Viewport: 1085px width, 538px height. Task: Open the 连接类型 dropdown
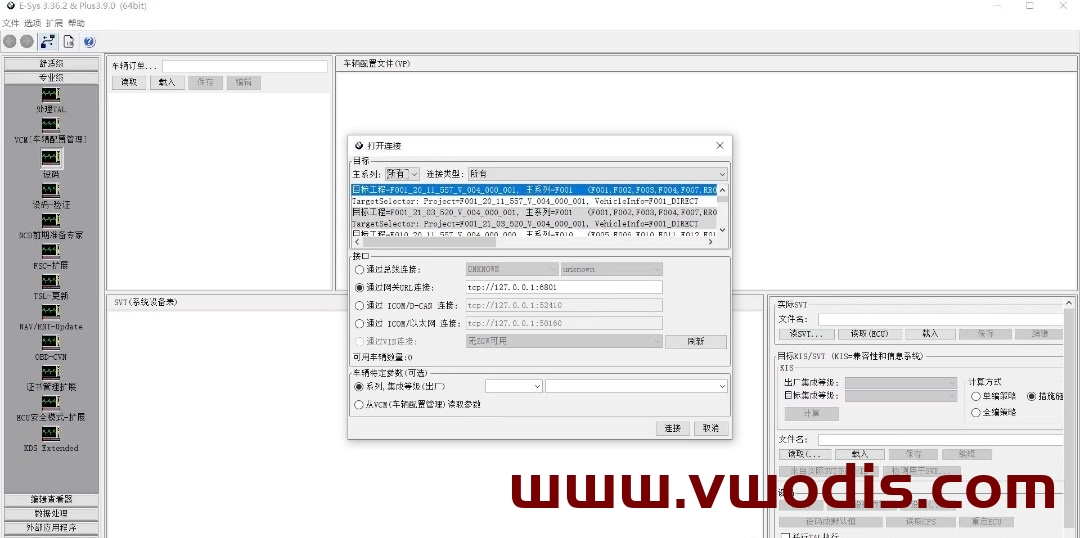598,174
